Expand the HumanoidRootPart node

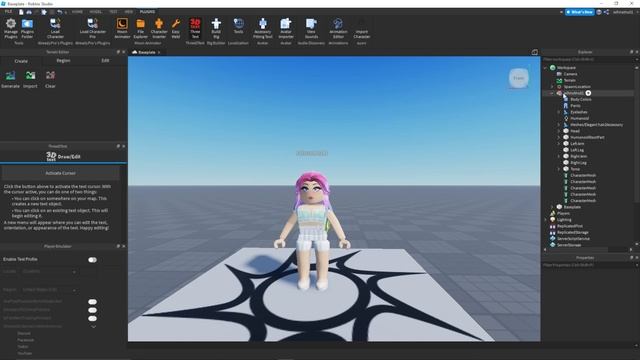[559, 138]
